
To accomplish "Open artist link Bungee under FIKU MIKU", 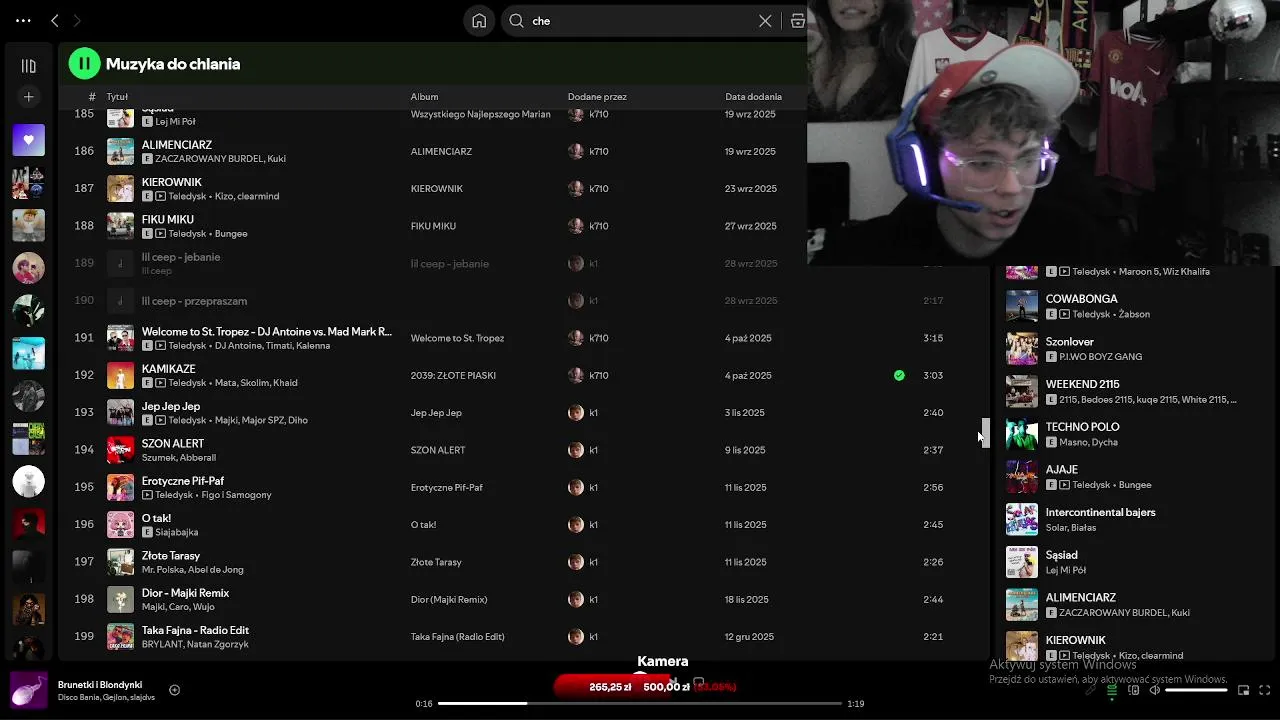I will point(231,234).
